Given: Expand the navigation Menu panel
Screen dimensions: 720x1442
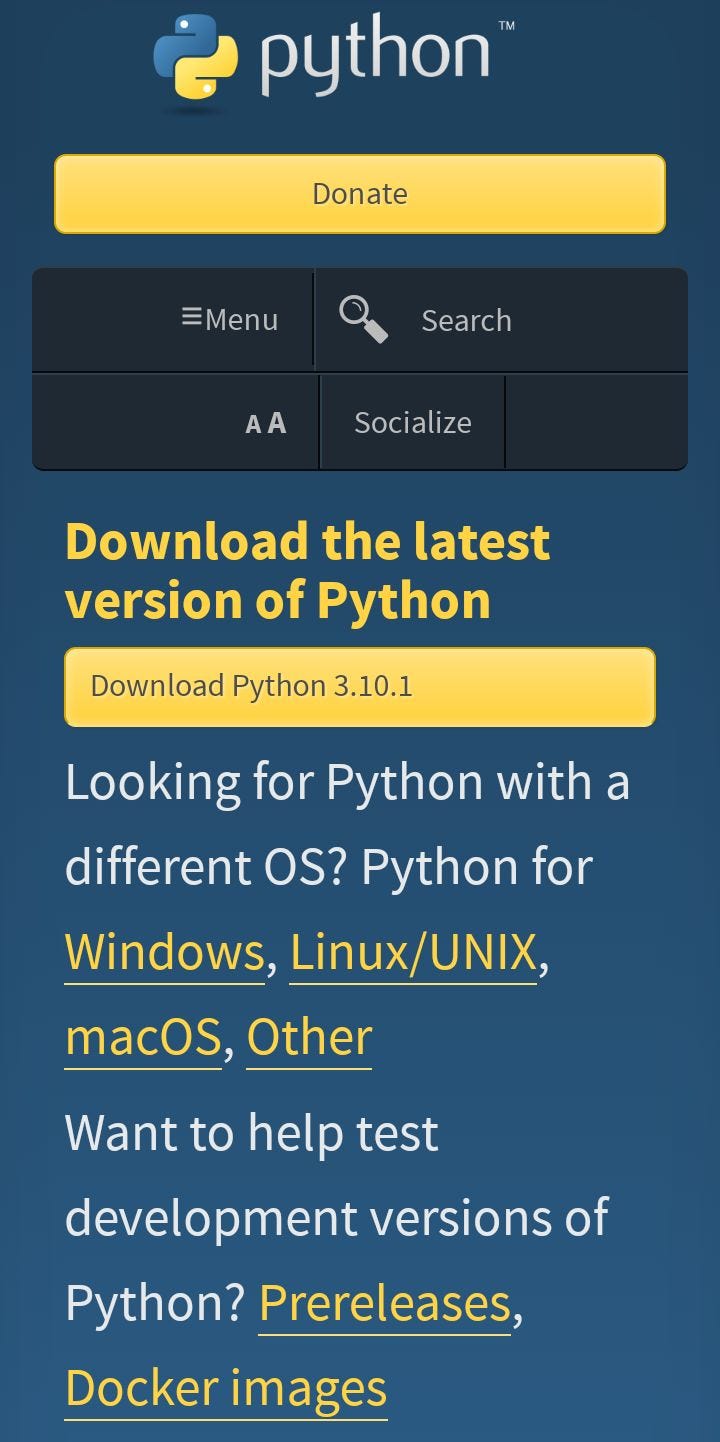Looking at the screenshot, I should (230, 319).
